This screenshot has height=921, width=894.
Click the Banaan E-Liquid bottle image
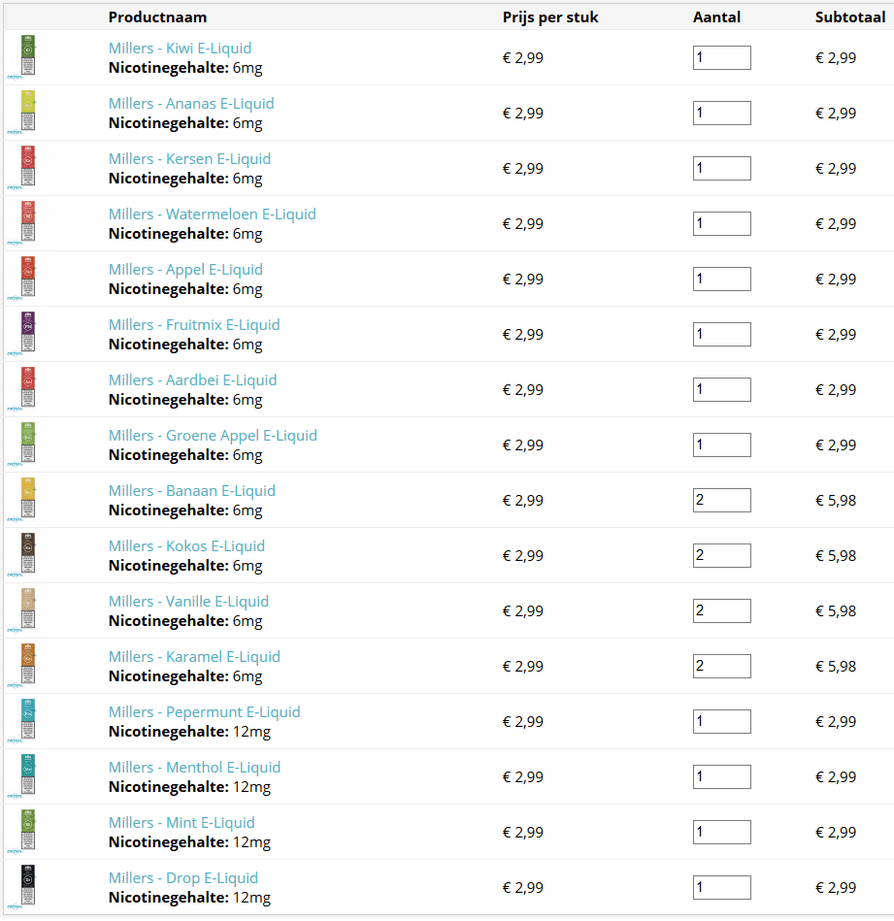27,497
